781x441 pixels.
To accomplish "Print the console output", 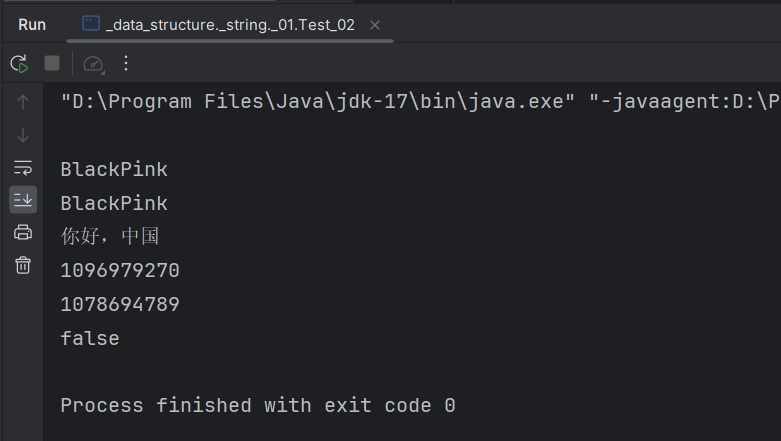I will click(x=23, y=232).
